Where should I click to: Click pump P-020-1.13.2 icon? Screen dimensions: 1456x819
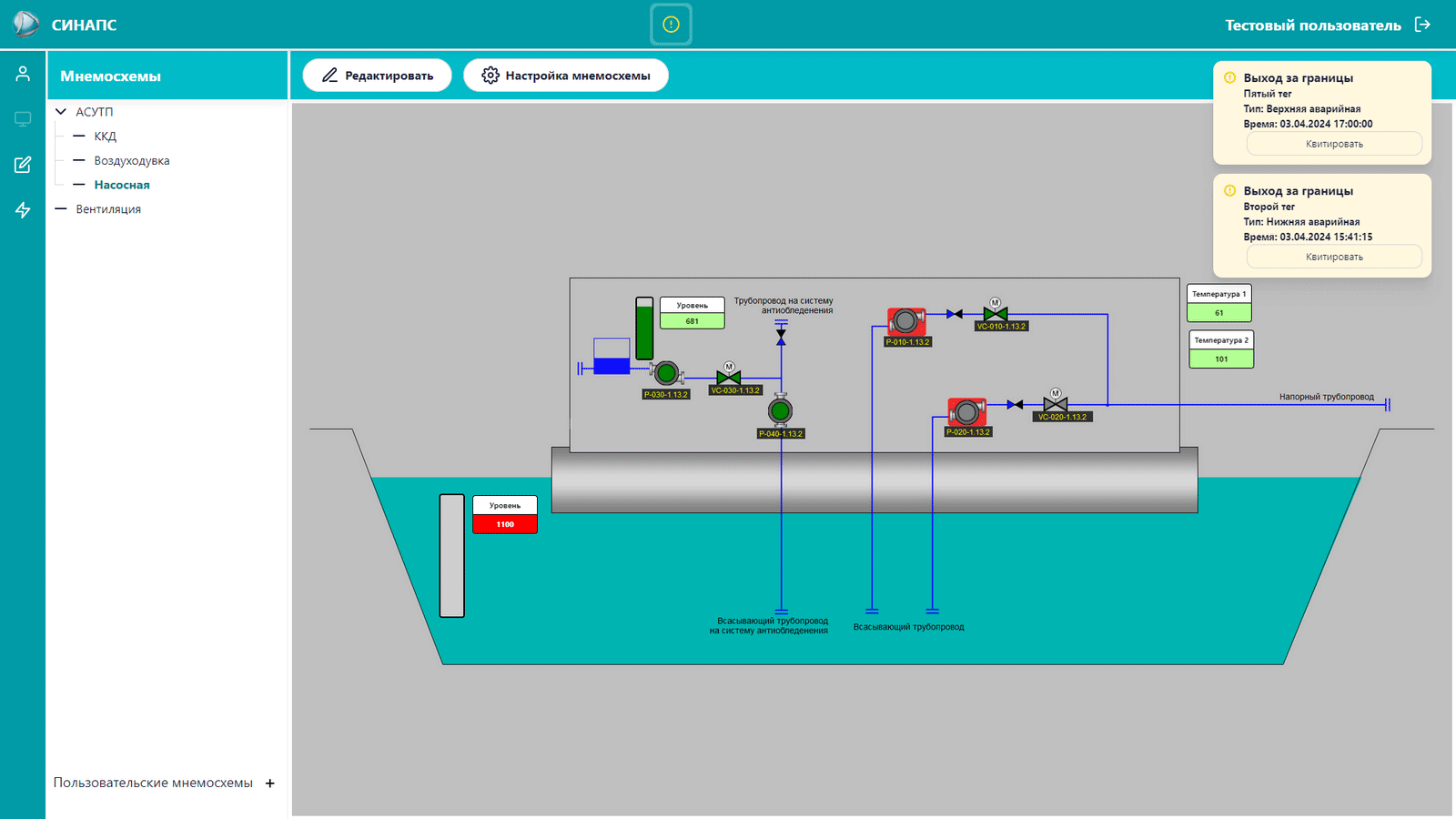tap(966, 412)
